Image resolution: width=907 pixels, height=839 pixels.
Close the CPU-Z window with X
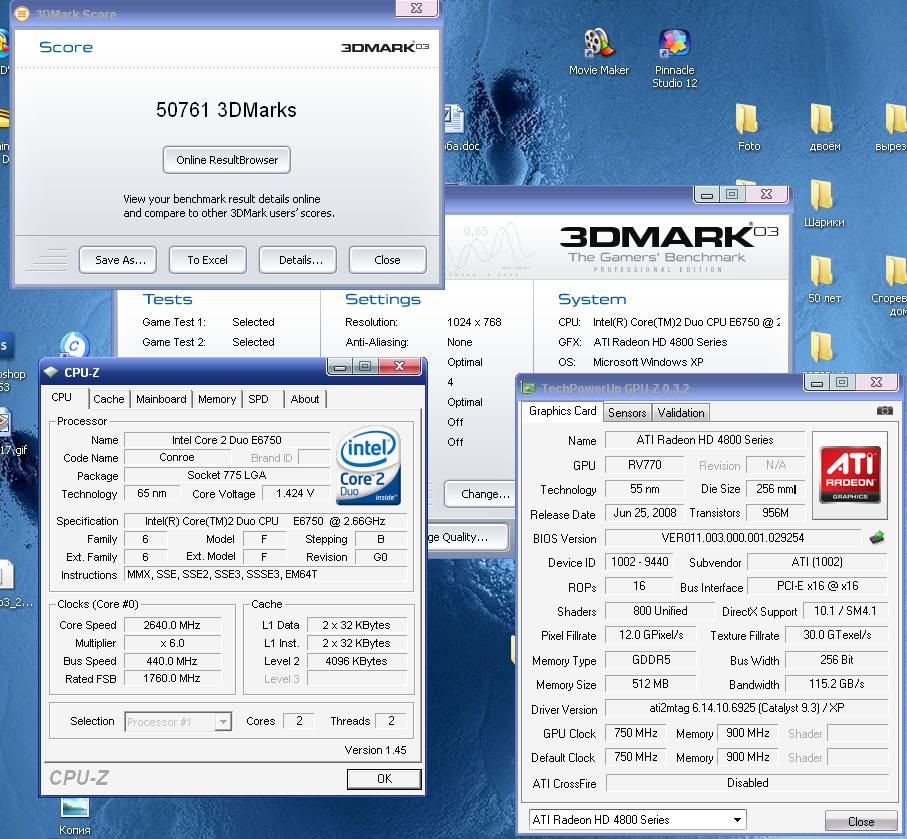click(399, 366)
